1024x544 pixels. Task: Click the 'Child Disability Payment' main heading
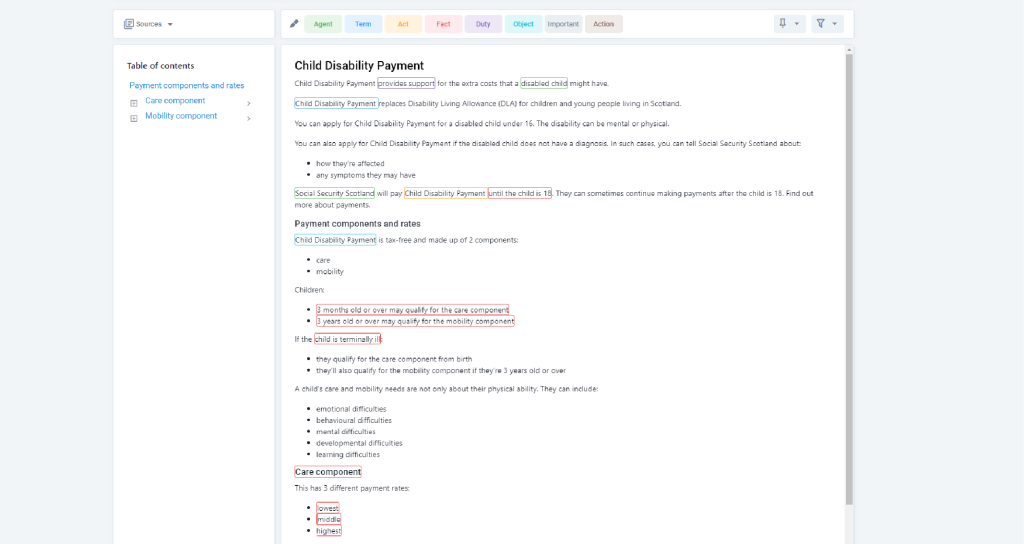tap(359, 65)
